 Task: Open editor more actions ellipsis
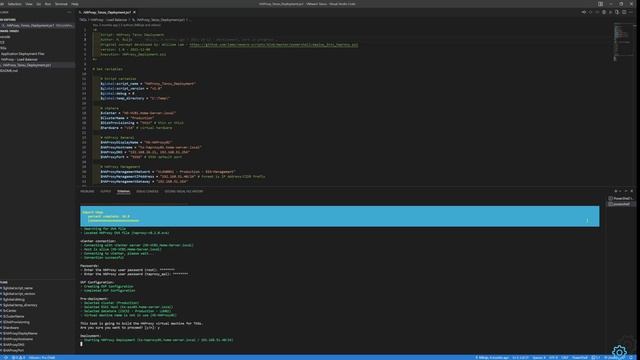pos(631,12)
